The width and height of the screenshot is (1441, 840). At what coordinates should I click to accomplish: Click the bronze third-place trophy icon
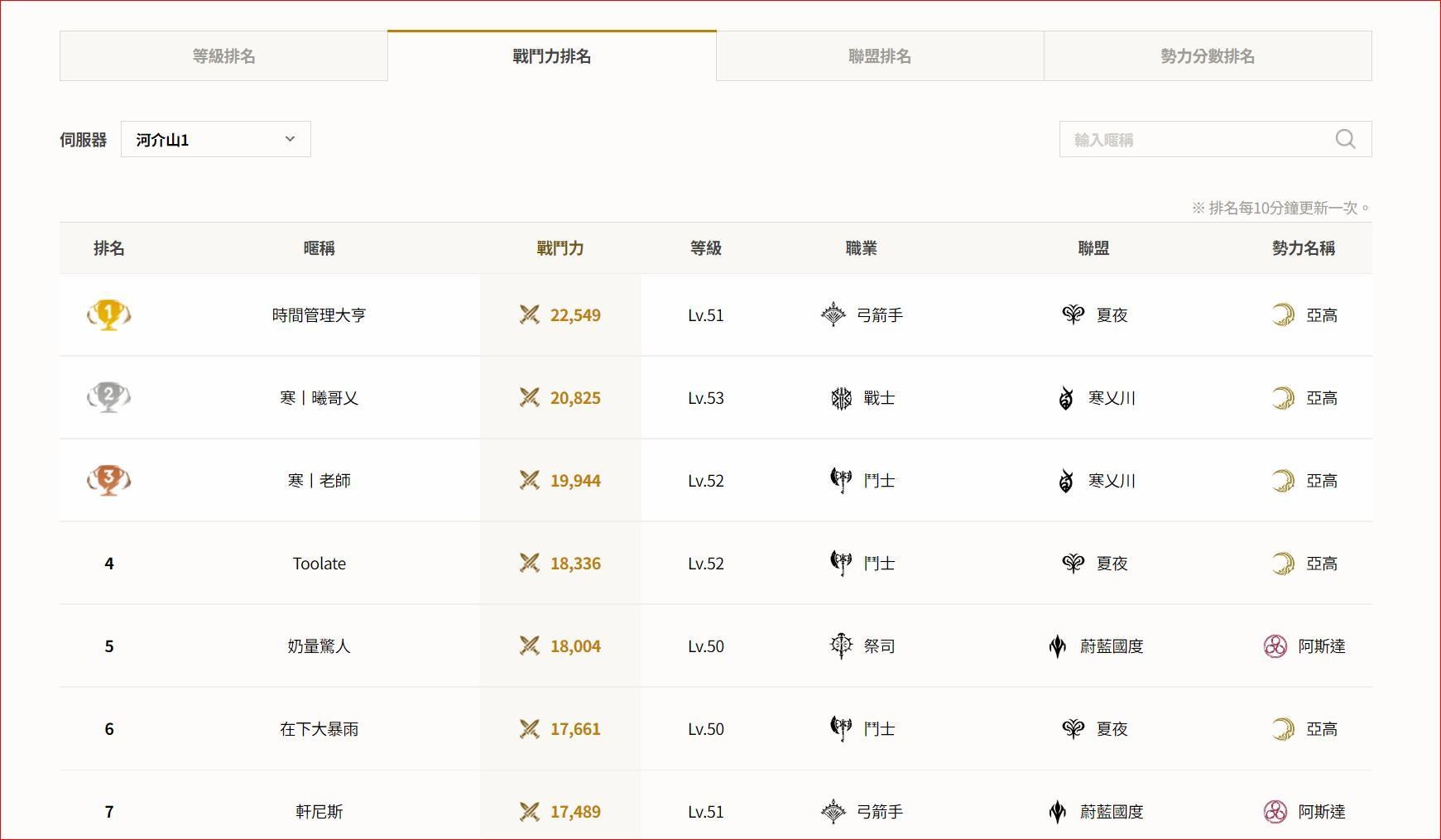[x=108, y=480]
